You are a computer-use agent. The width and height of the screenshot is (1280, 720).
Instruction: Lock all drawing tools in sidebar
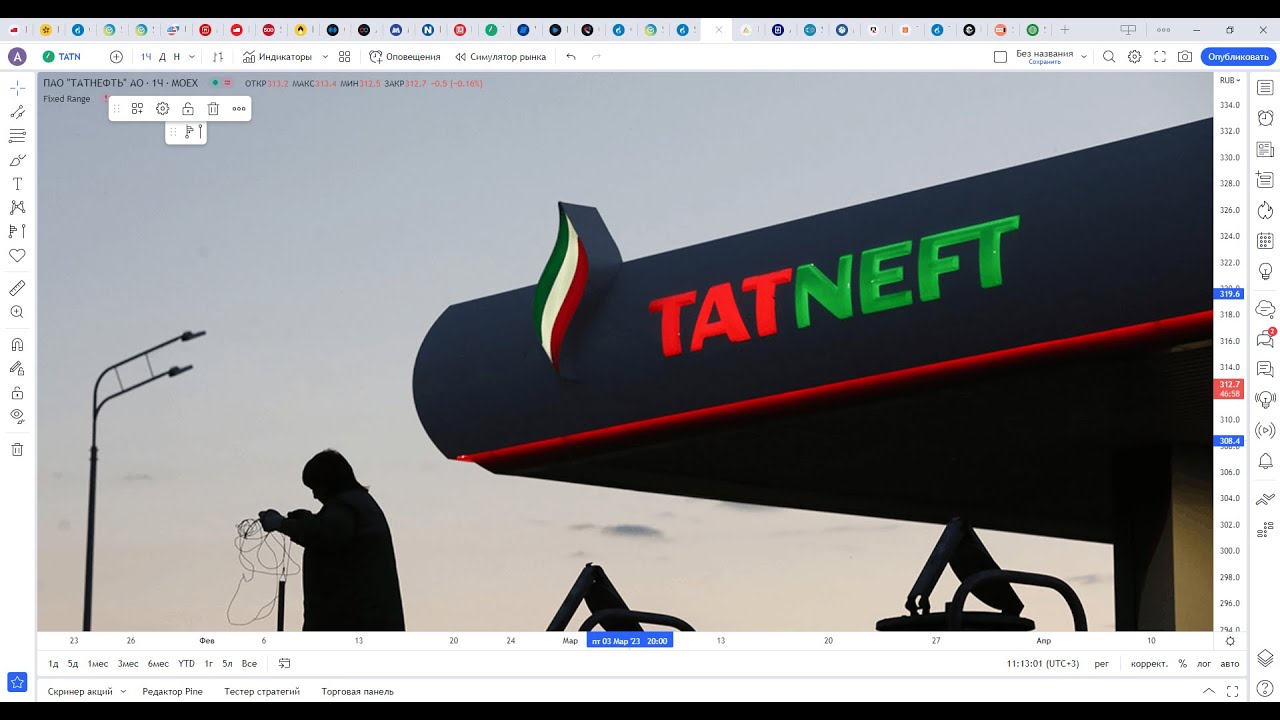pyautogui.click(x=17, y=392)
